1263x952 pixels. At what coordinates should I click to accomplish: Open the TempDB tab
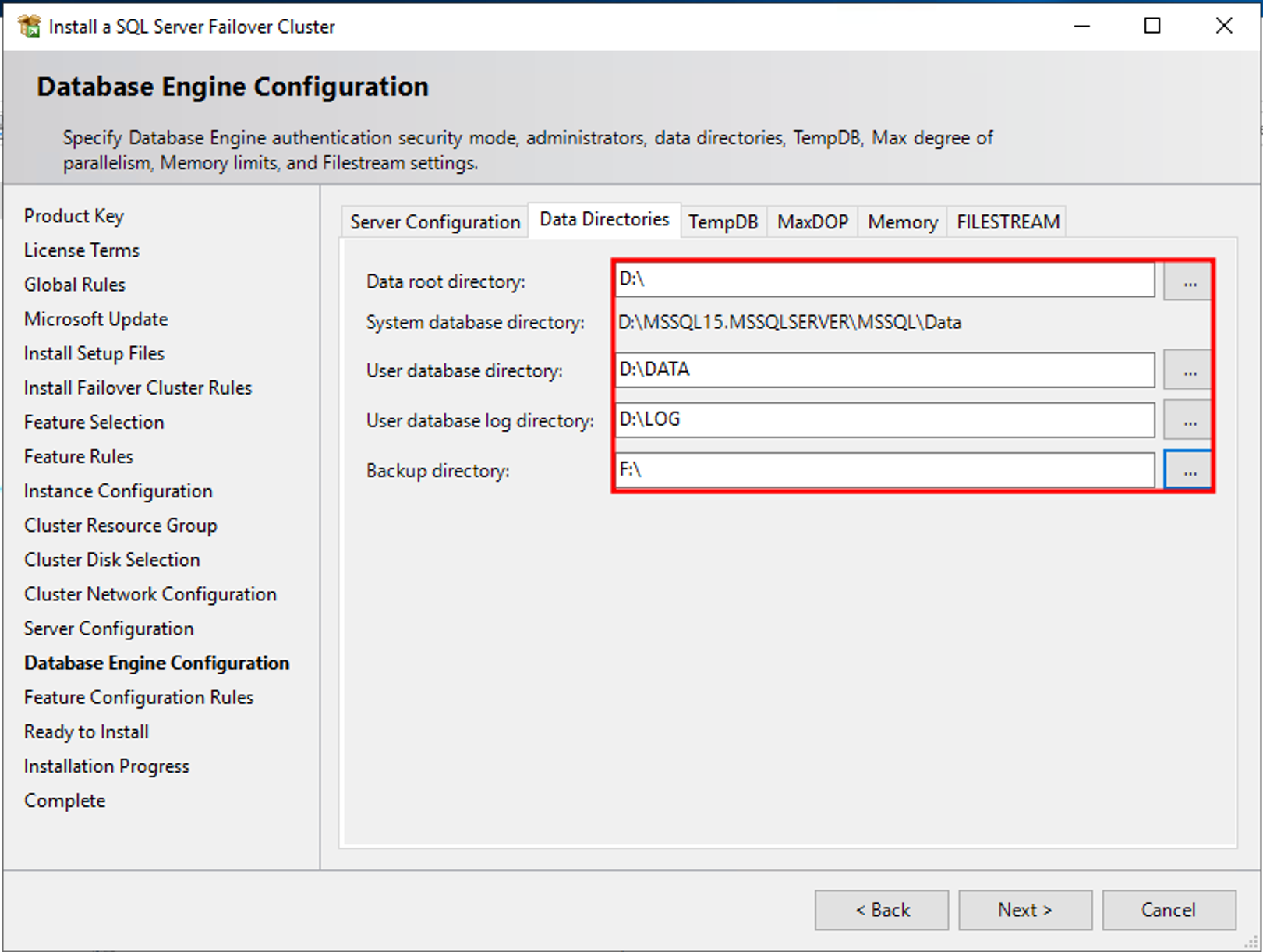pos(723,222)
